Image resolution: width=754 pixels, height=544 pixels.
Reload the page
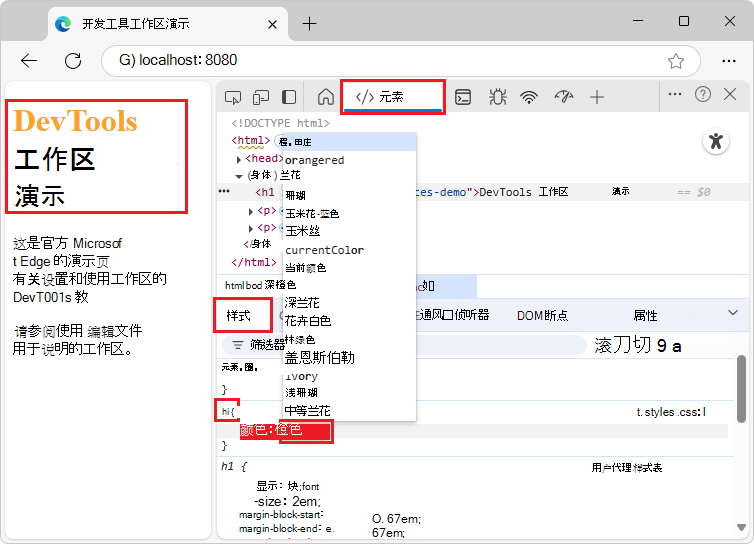click(73, 61)
